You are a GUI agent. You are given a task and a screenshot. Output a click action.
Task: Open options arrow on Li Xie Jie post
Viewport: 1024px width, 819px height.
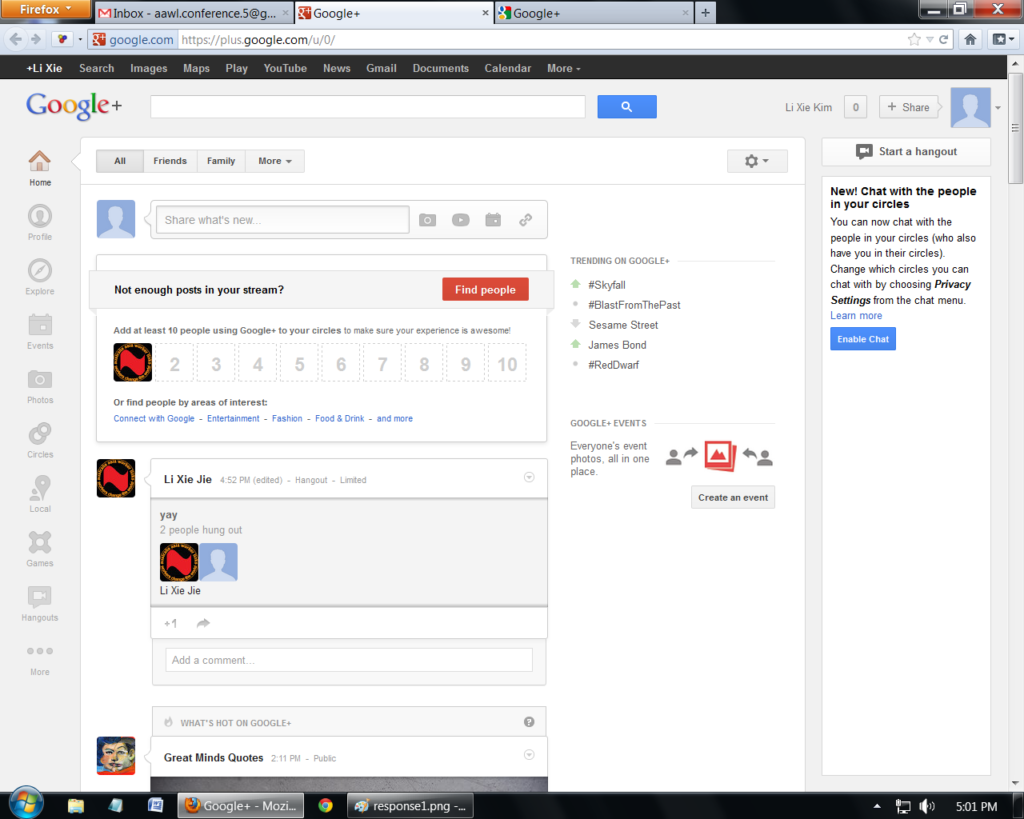click(529, 477)
